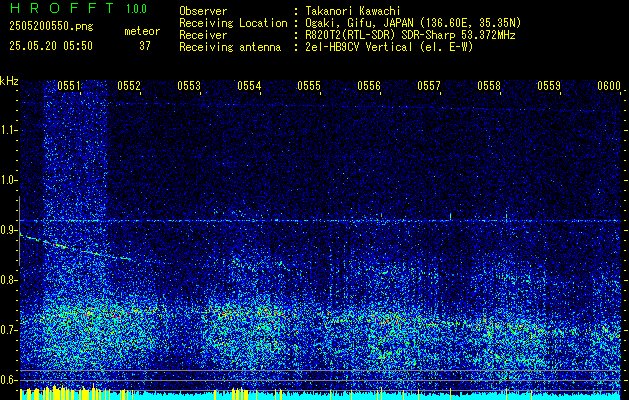Click the meteor label
Image resolution: width=629 pixels, height=400 pixels.
coord(142,31)
